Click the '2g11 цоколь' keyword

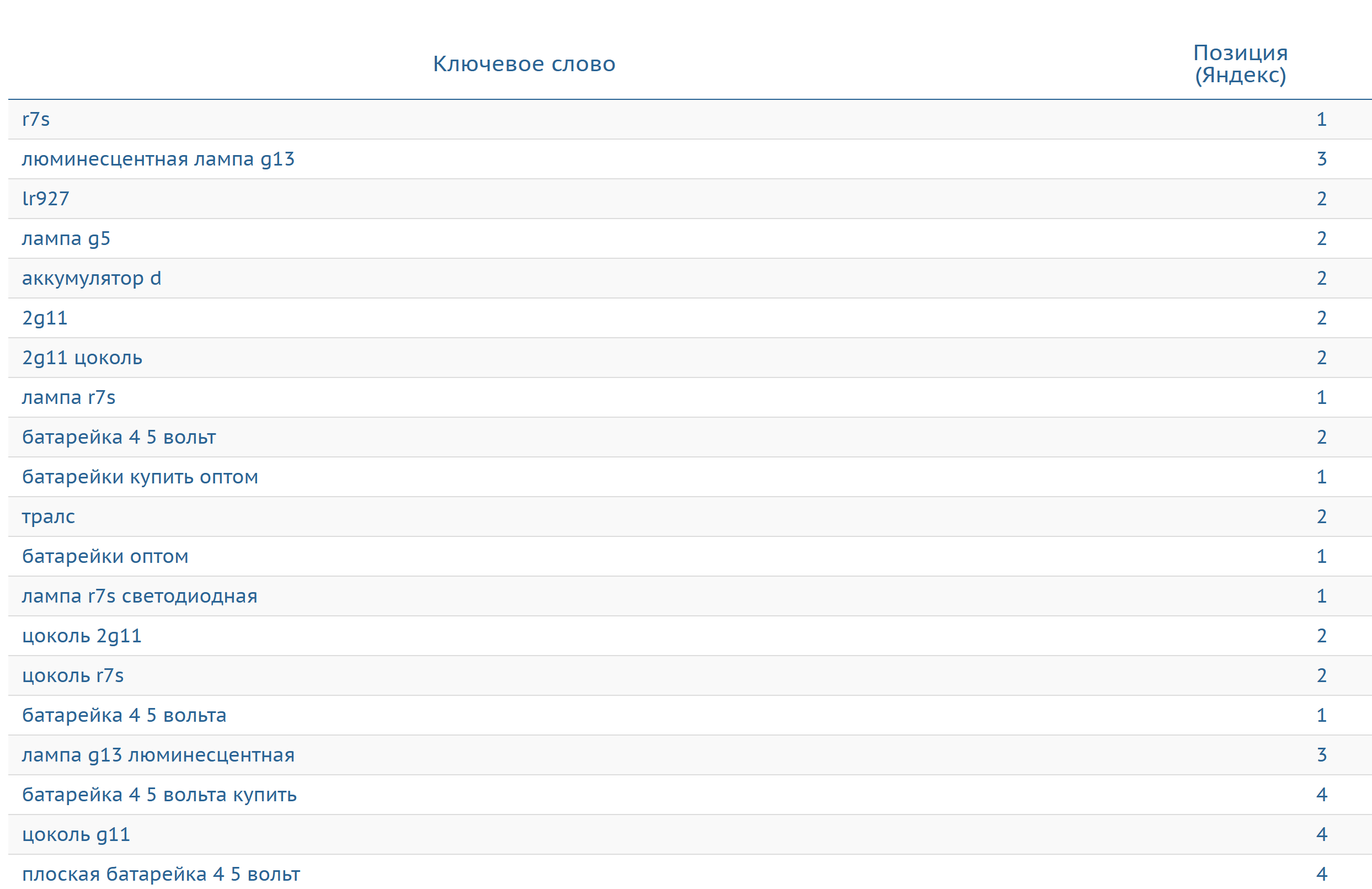click(82, 358)
